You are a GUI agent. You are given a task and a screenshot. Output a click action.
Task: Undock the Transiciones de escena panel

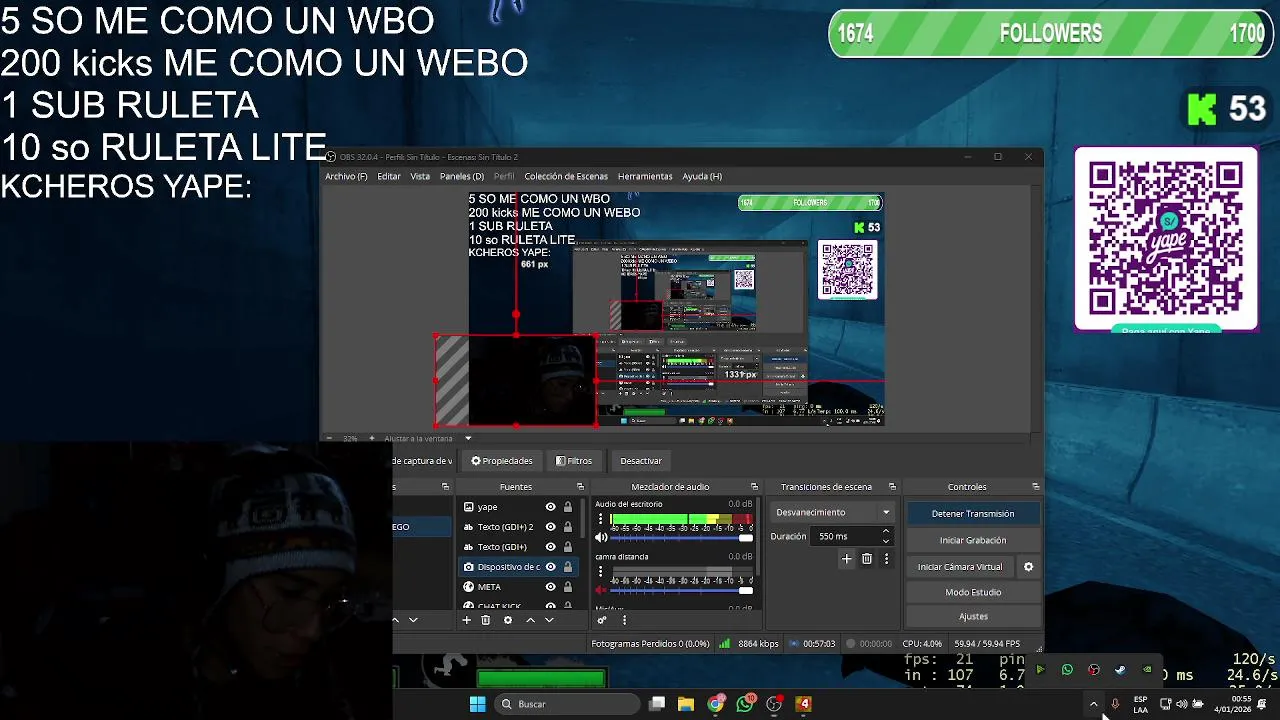pyautogui.click(x=892, y=487)
